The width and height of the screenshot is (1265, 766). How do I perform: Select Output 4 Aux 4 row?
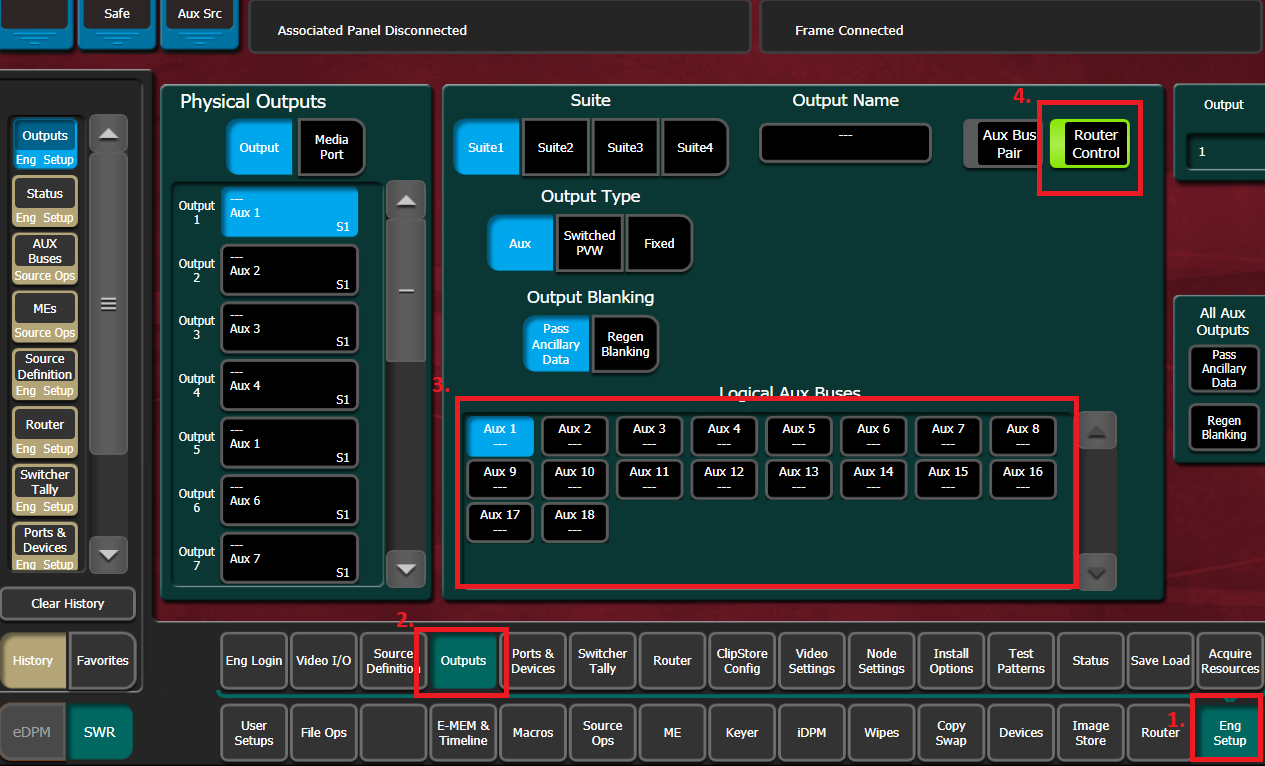coord(290,385)
